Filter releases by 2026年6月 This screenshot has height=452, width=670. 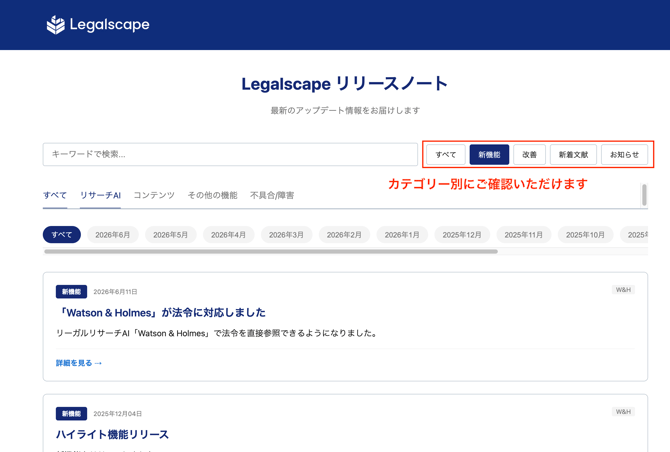(113, 235)
